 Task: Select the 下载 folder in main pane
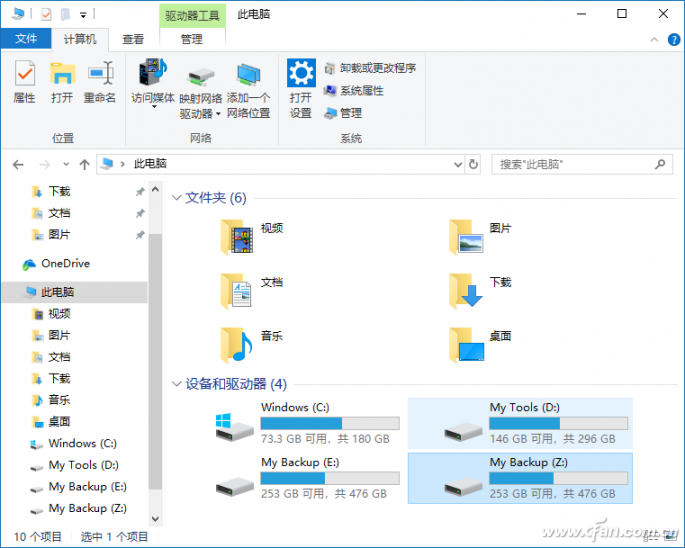click(480, 291)
